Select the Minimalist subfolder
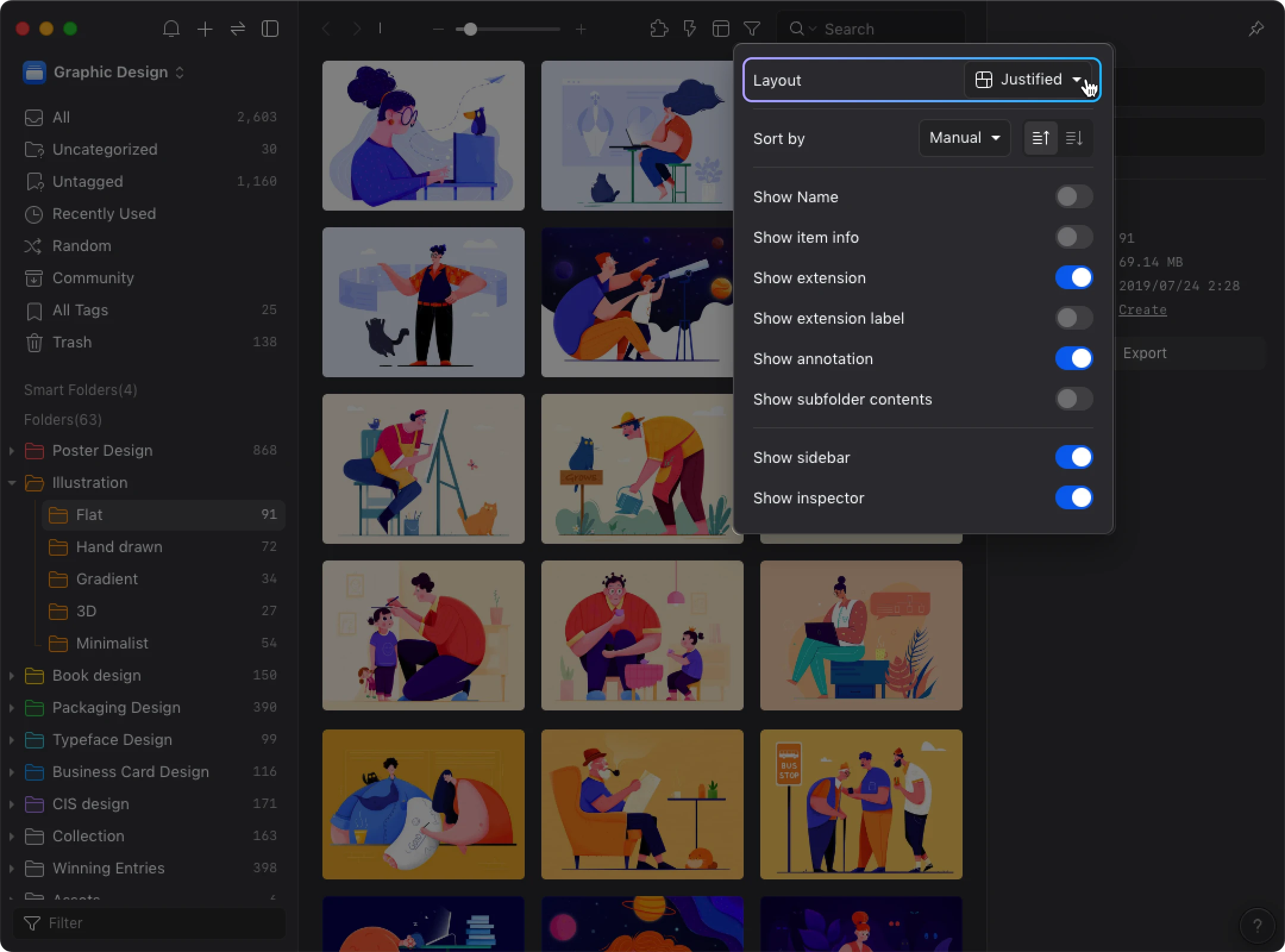 164,643
